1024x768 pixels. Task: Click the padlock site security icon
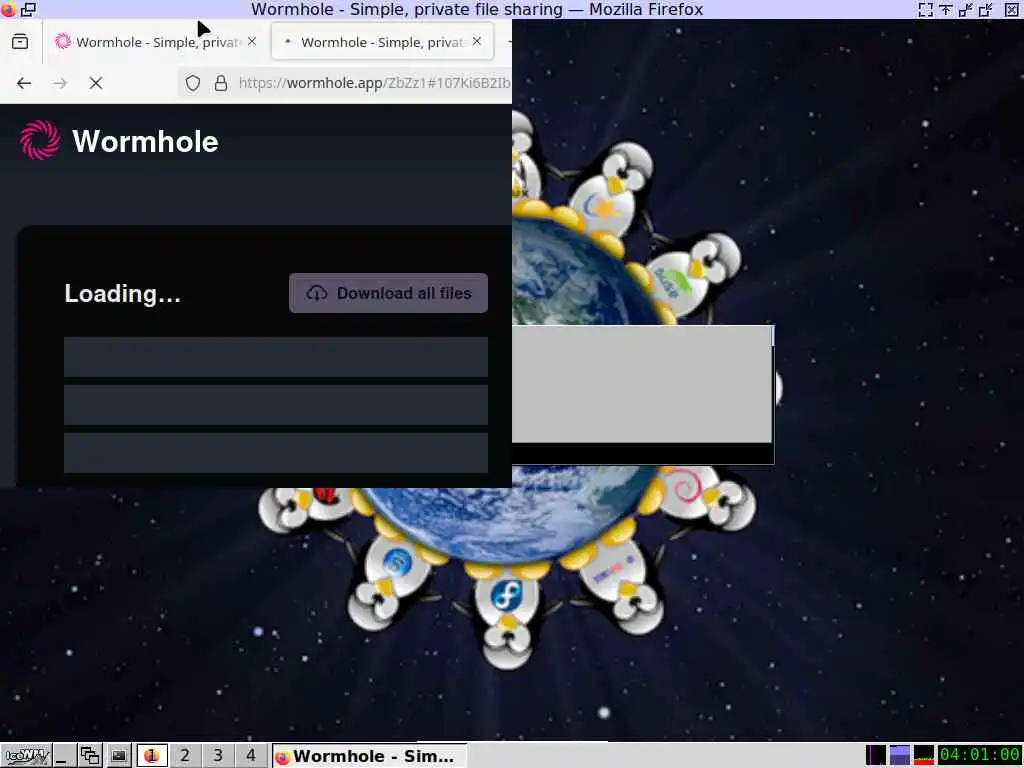(x=221, y=83)
